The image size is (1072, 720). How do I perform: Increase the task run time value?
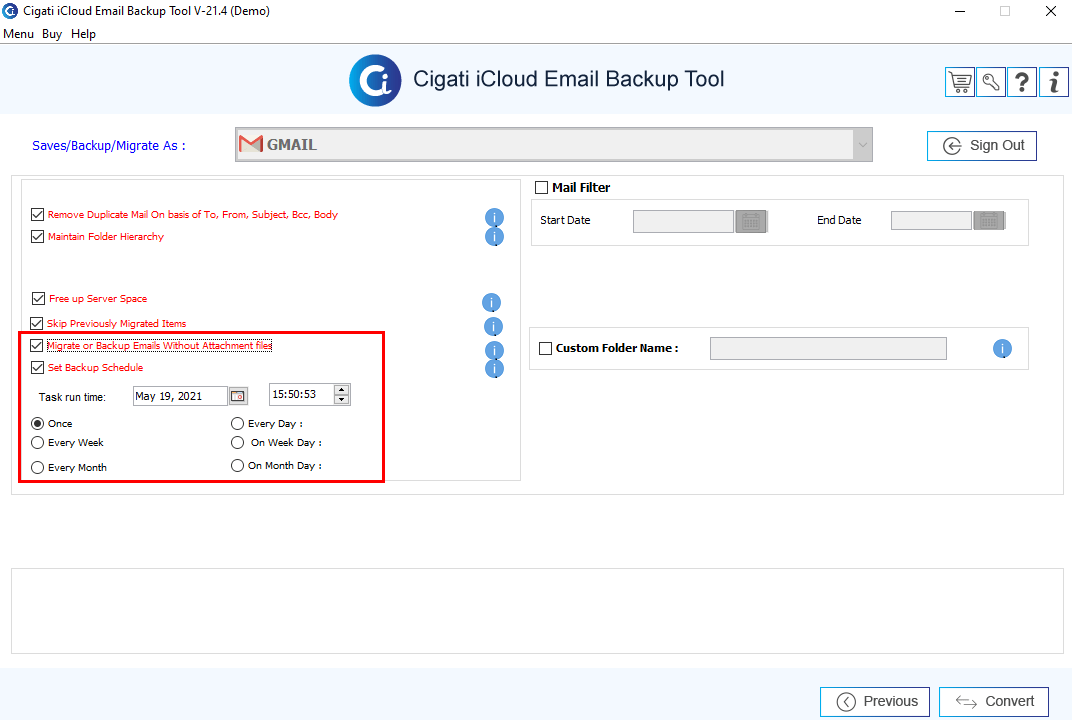pyautogui.click(x=342, y=390)
